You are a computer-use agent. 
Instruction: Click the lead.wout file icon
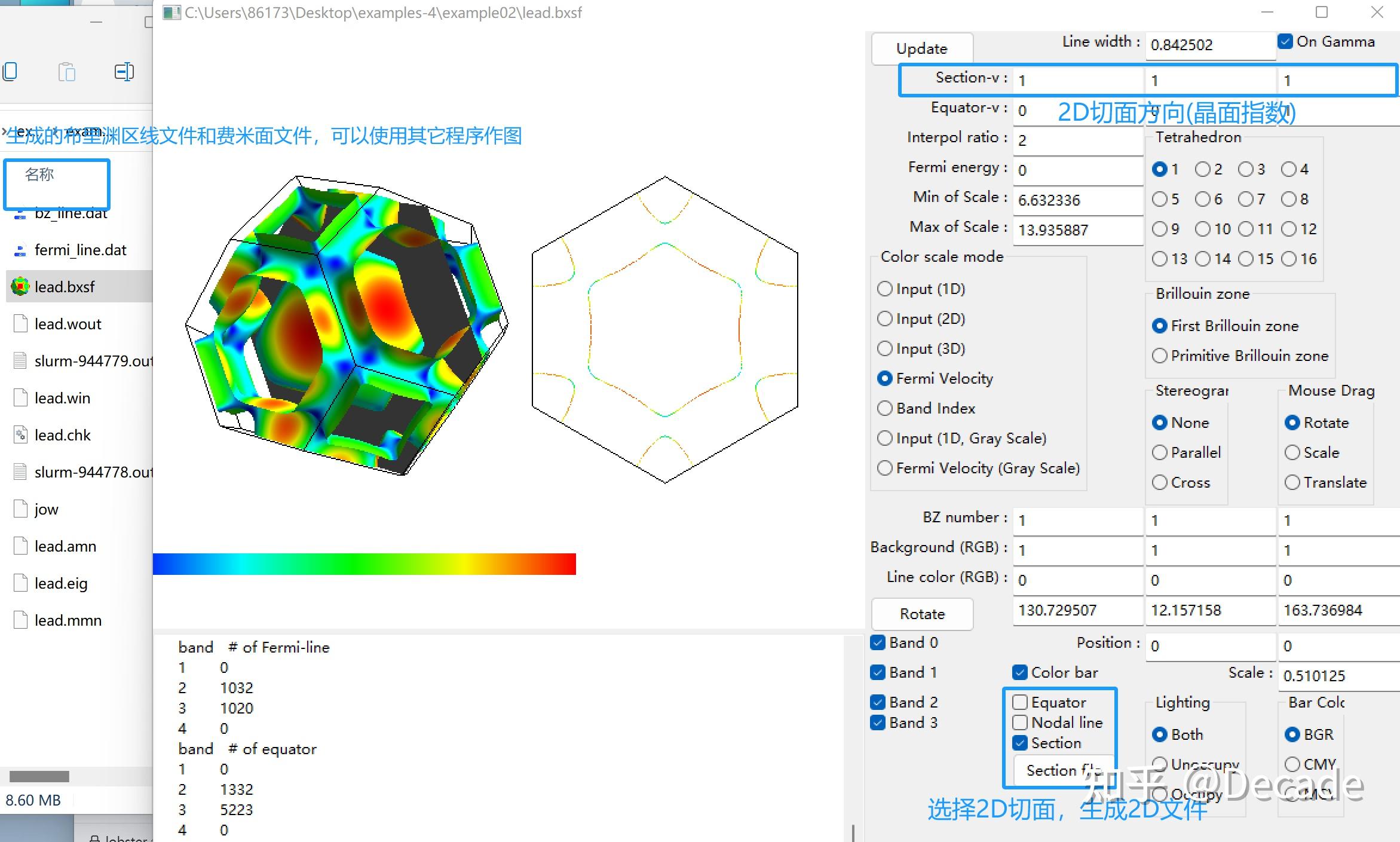[20, 324]
